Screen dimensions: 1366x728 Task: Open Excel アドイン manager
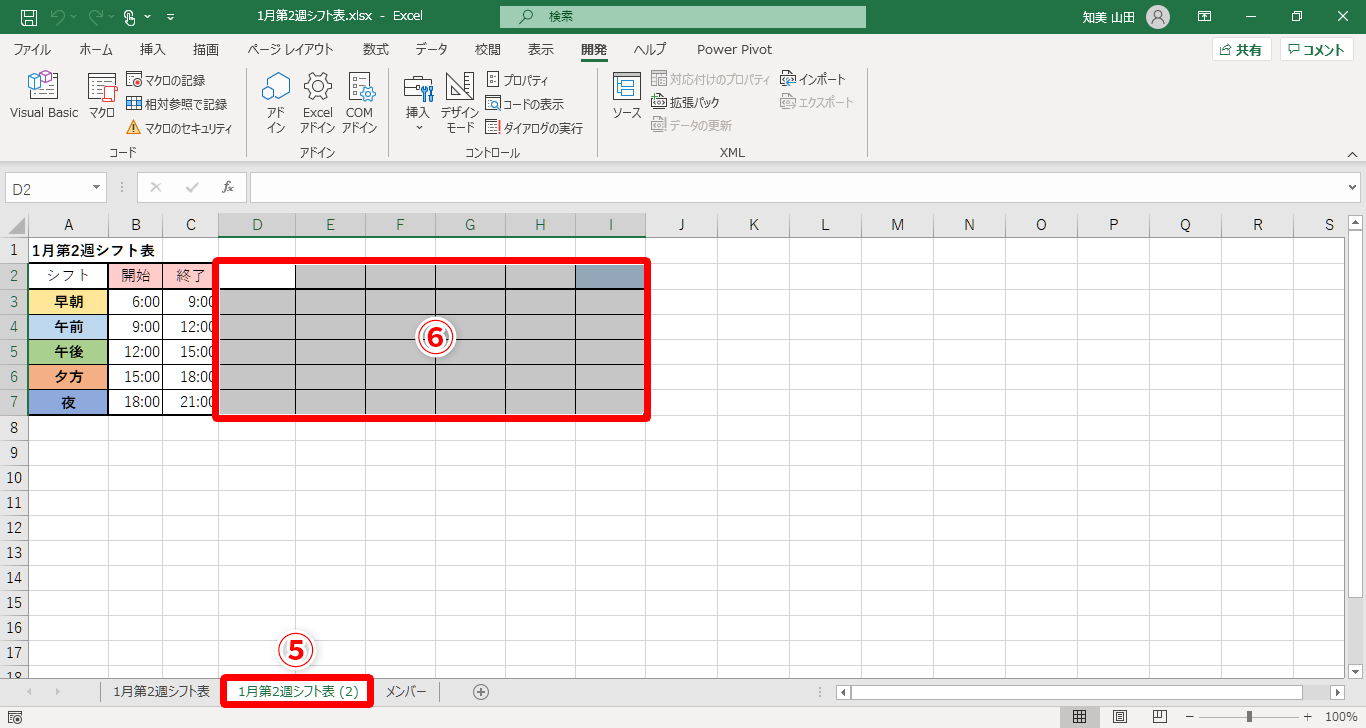(x=318, y=103)
